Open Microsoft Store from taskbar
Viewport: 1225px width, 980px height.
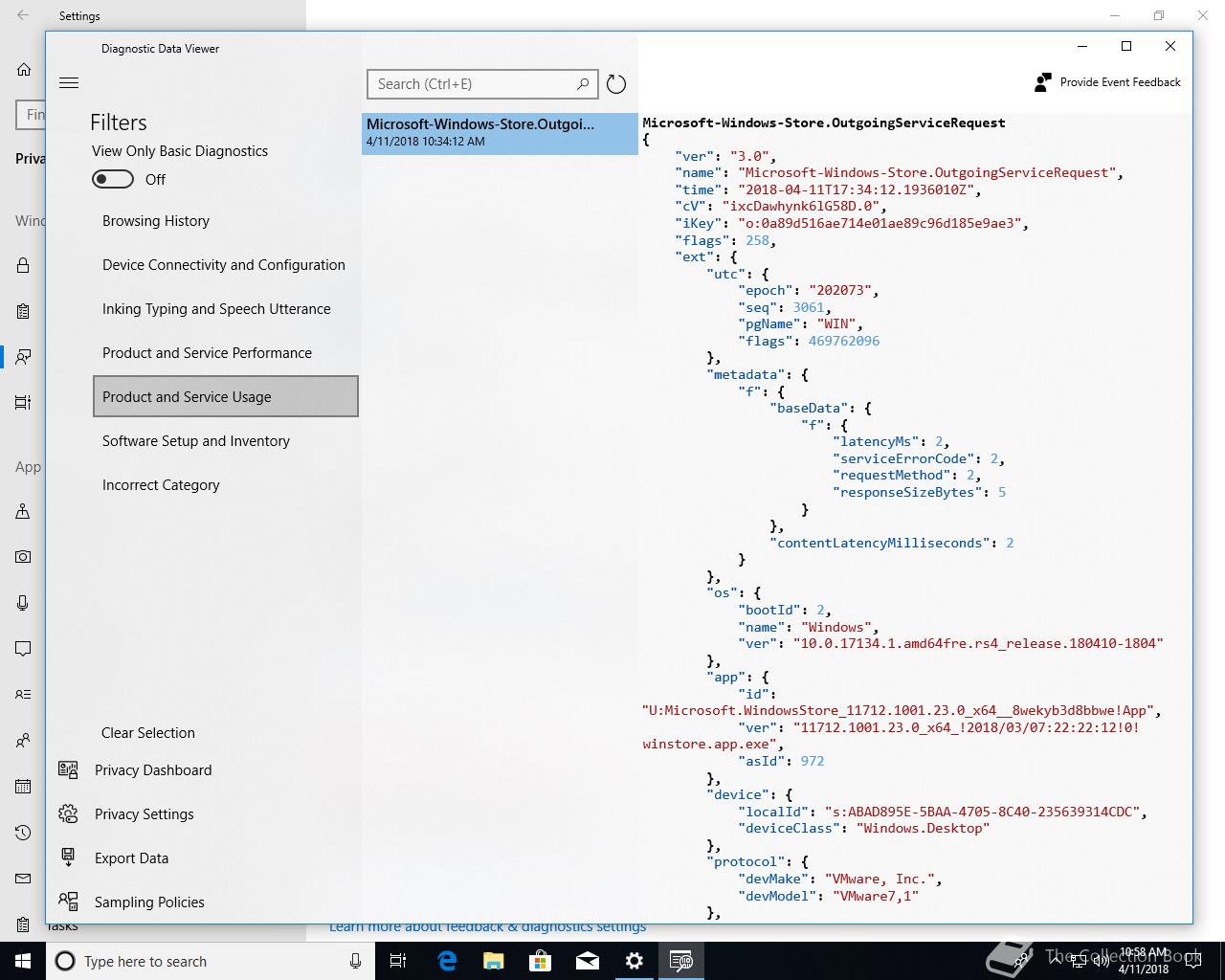pos(540,961)
